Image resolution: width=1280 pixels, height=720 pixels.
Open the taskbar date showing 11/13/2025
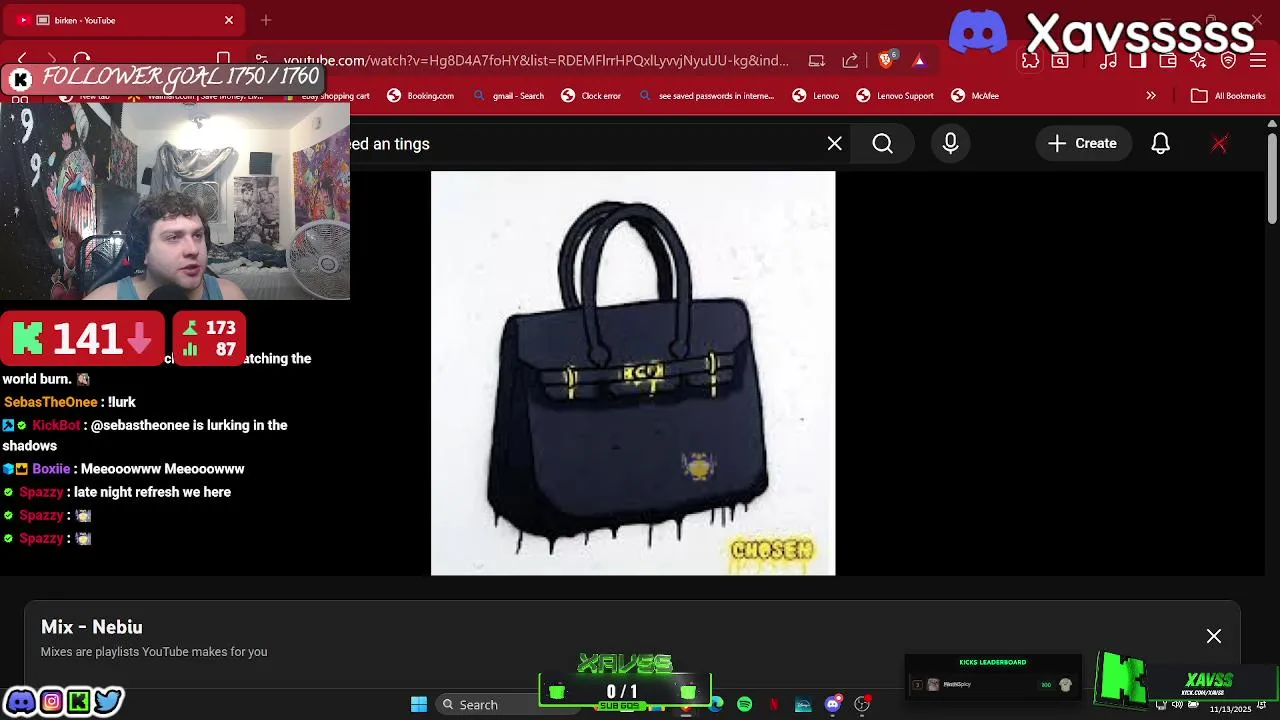click(x=1230, y=709)
